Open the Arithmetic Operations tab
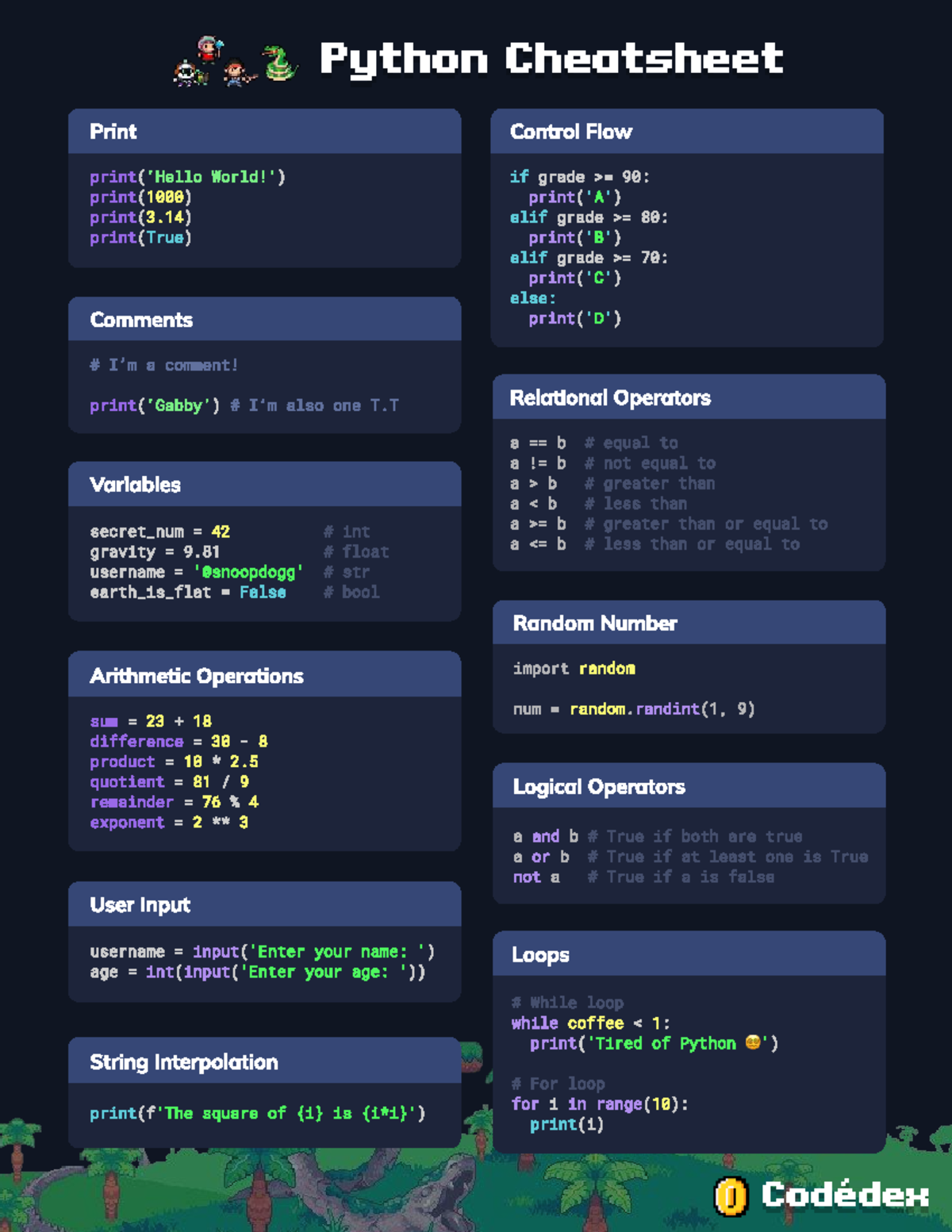This screenshot has width=952, height=1232. point(197,676)
